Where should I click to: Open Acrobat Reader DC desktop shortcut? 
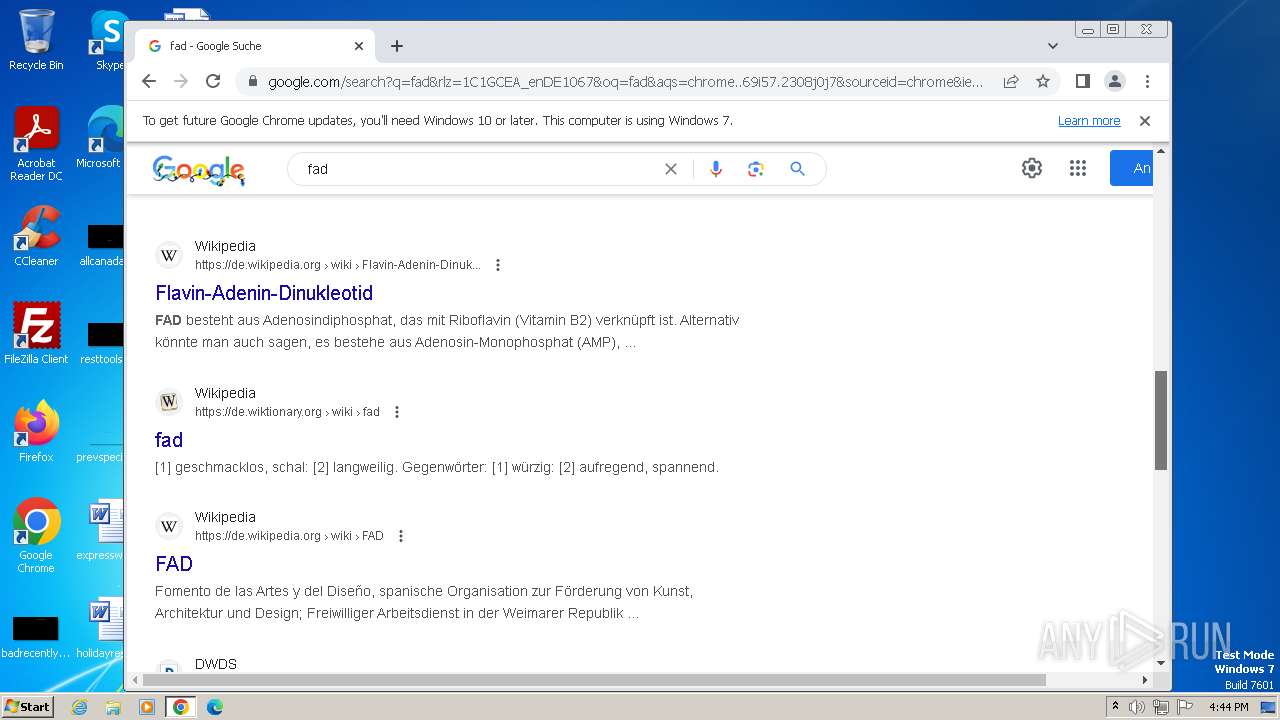[x=36, y=144]
